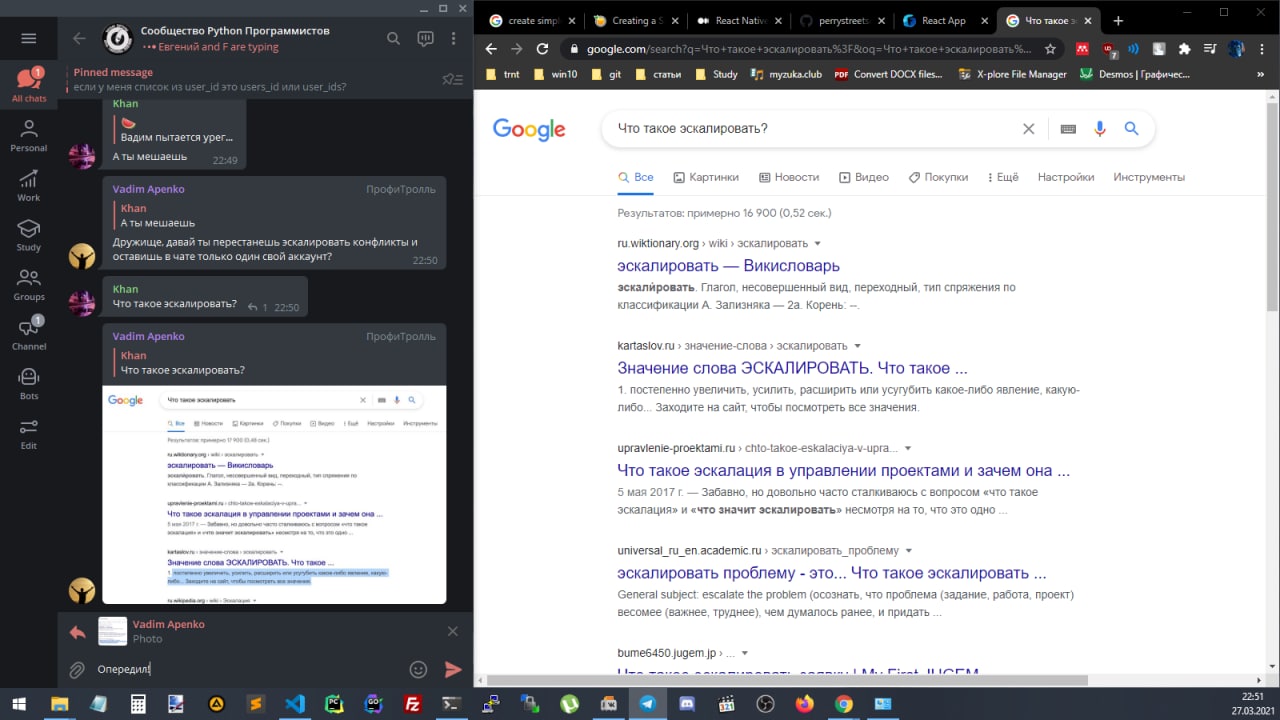
Task: Open Google search Настройки
Action: [x=1066, y=177]
